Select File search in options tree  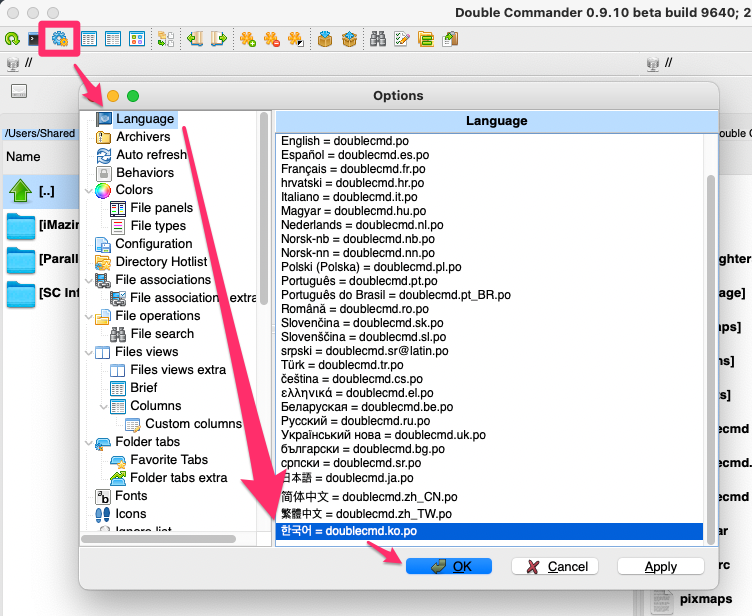(x=162, y=333)
